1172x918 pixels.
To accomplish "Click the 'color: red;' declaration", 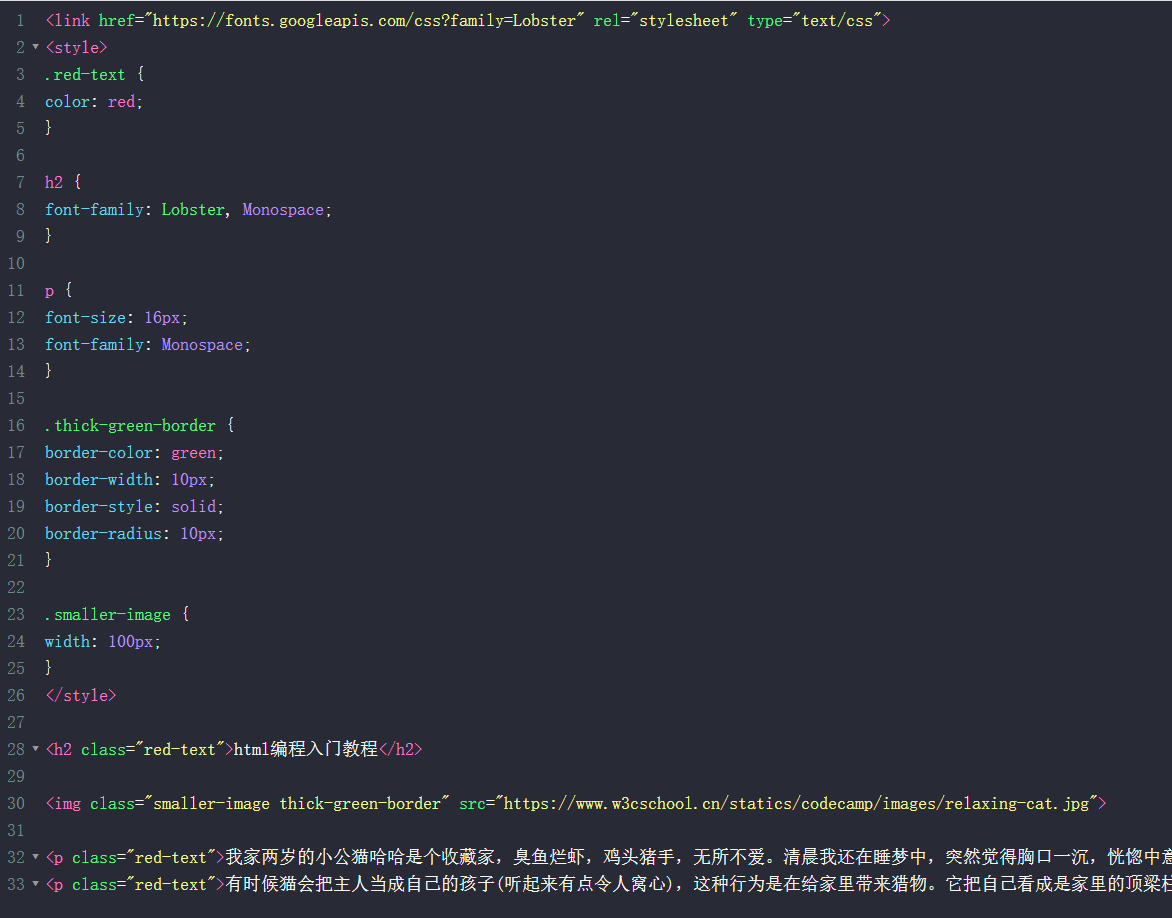I will click(x=93, y=102).
